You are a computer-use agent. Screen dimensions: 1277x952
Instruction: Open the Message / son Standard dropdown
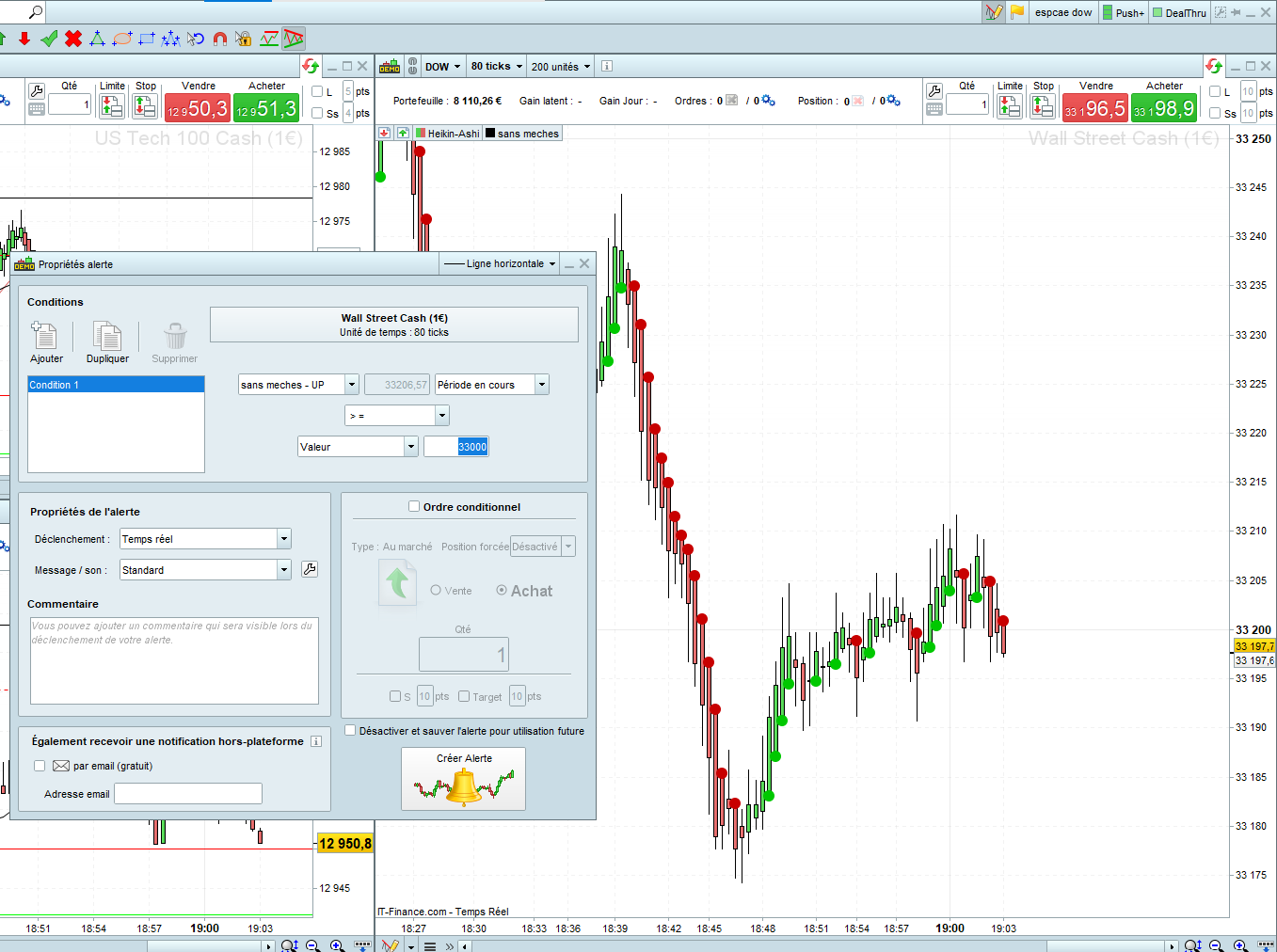205,570
